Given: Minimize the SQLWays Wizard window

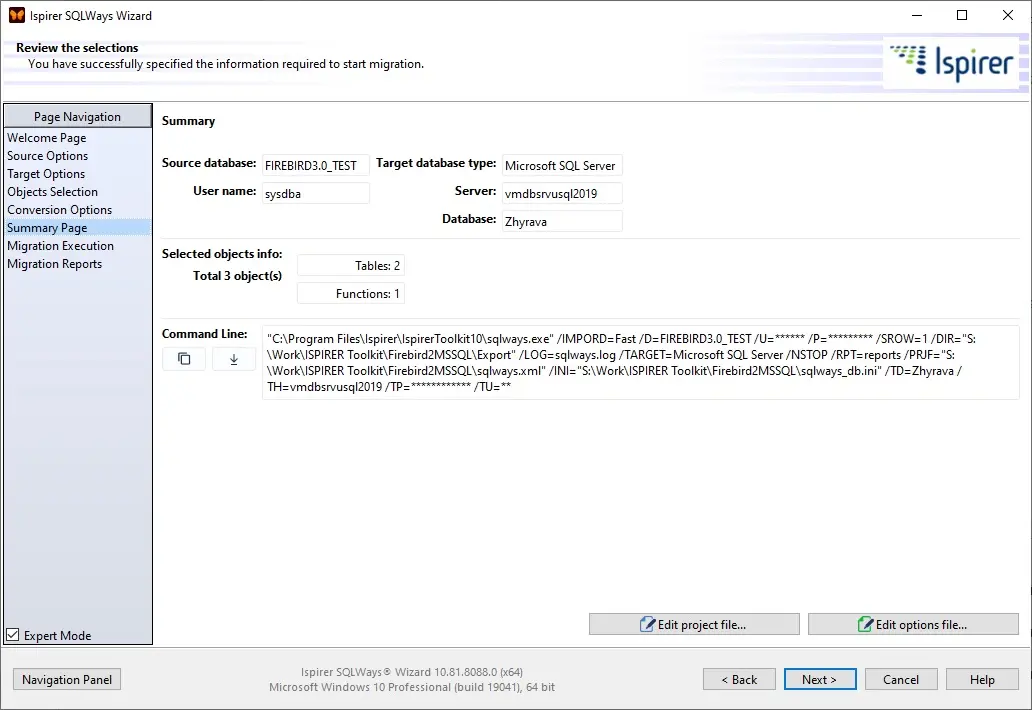Looking at the screenshot, I should pos(917,15).
